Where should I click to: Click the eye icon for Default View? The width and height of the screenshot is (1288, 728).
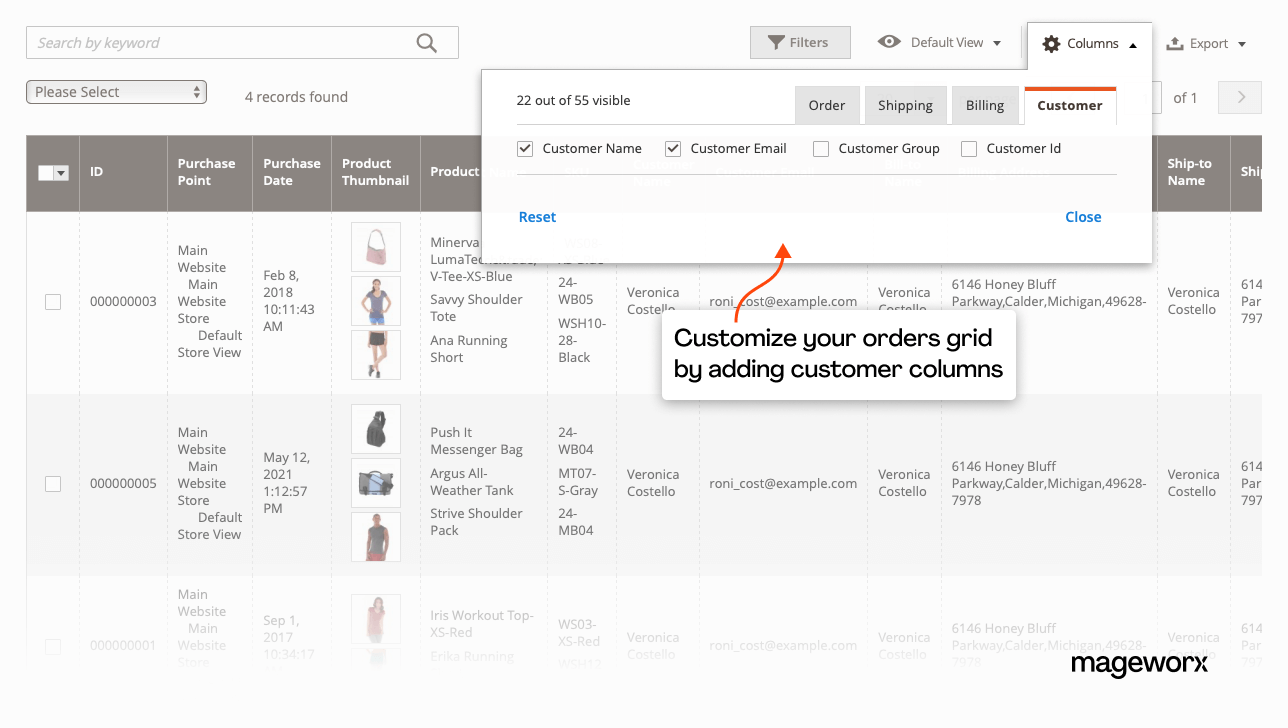click(889, 42)
